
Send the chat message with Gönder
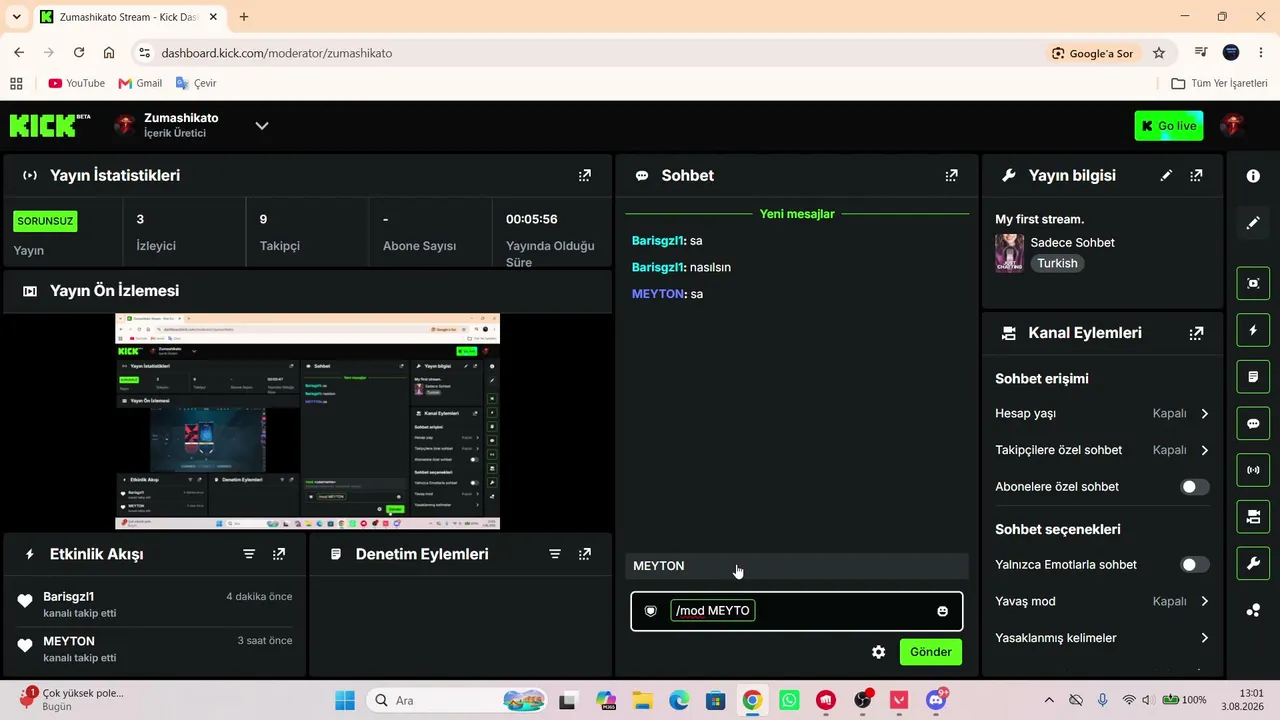click(931, 652)
